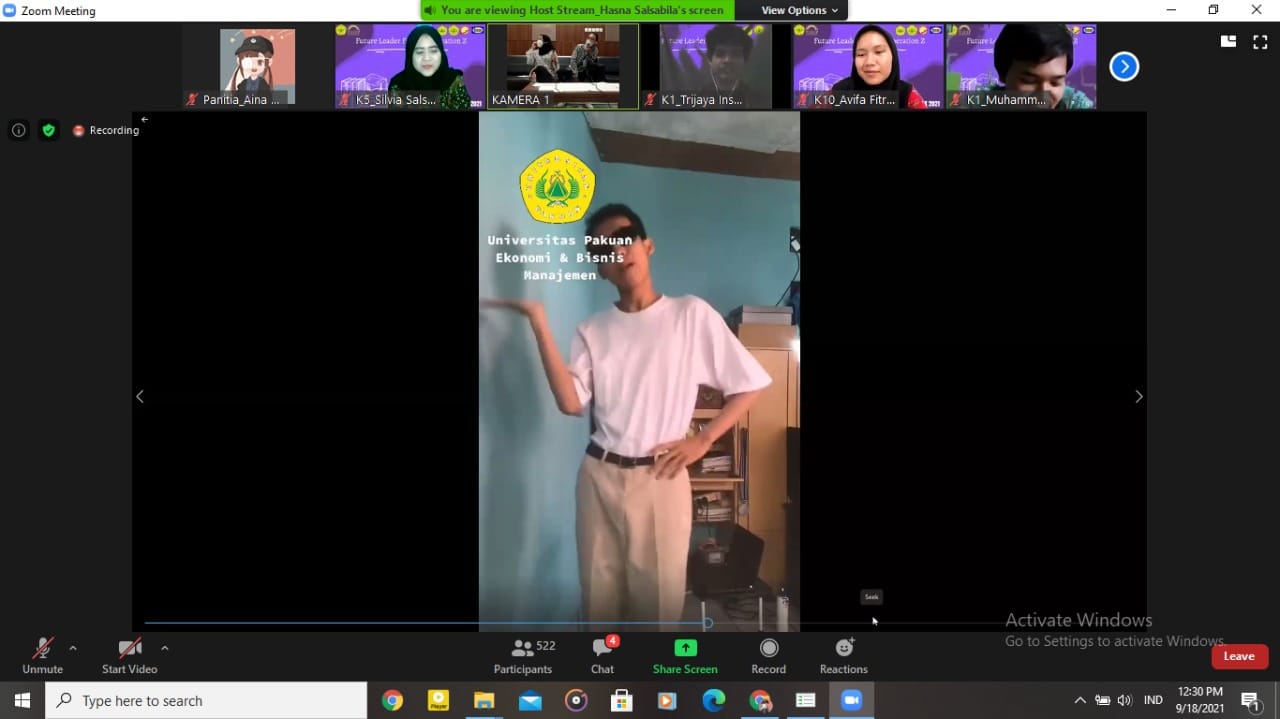Open the View Options dropdown
Image resolution: width=1280 pixels, height=719 pixels.
799,10
